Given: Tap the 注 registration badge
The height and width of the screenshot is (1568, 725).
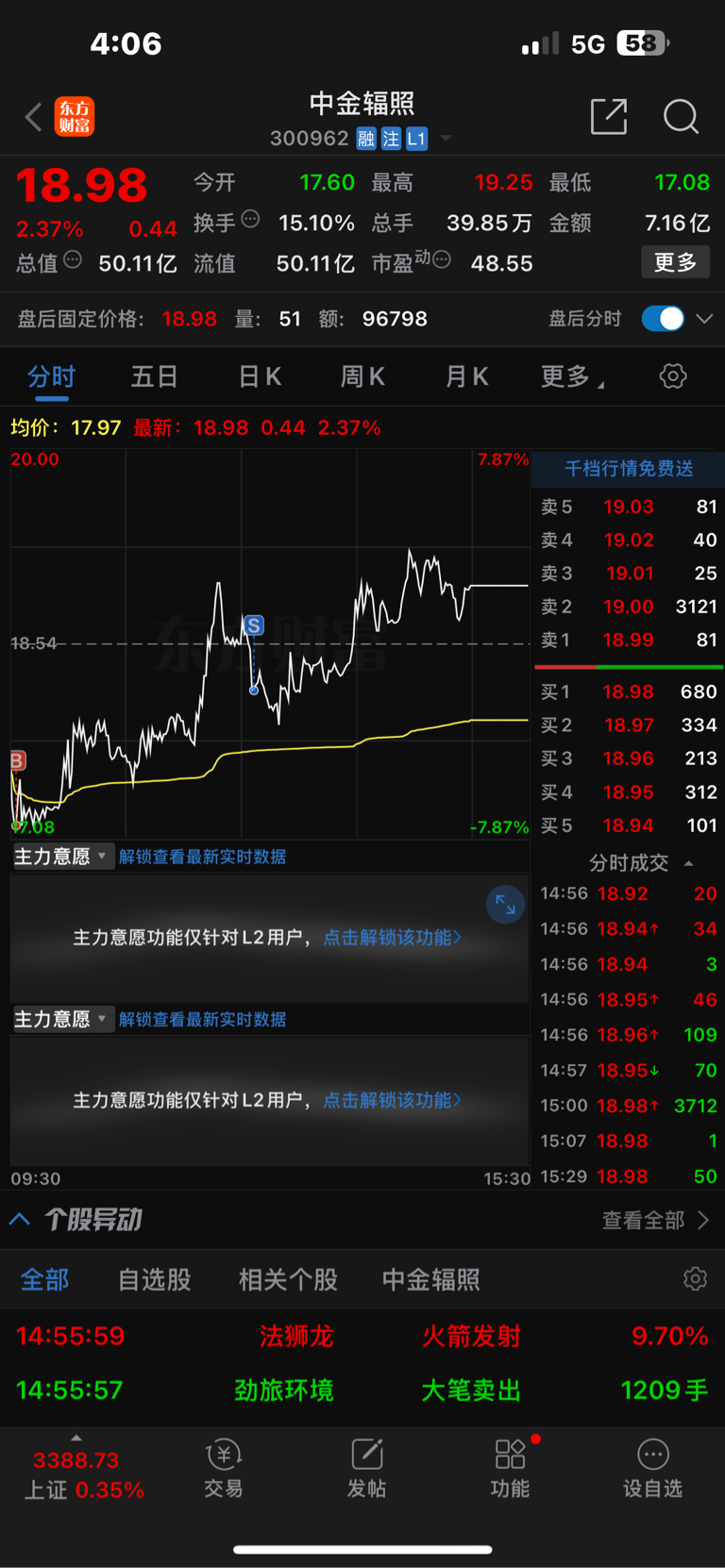Looking at the screenshot, I should [391, 139].
